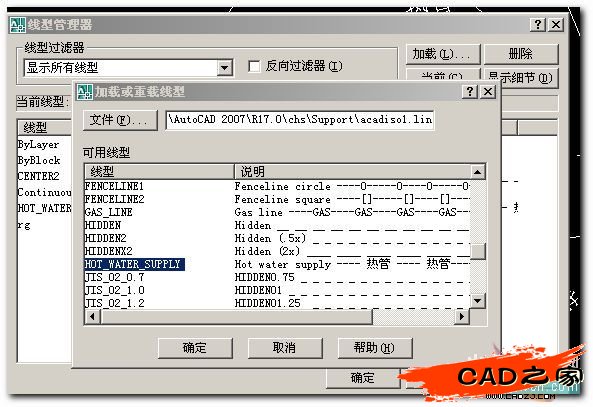
Task: Click the 取消 button
Action: point(285,348)
